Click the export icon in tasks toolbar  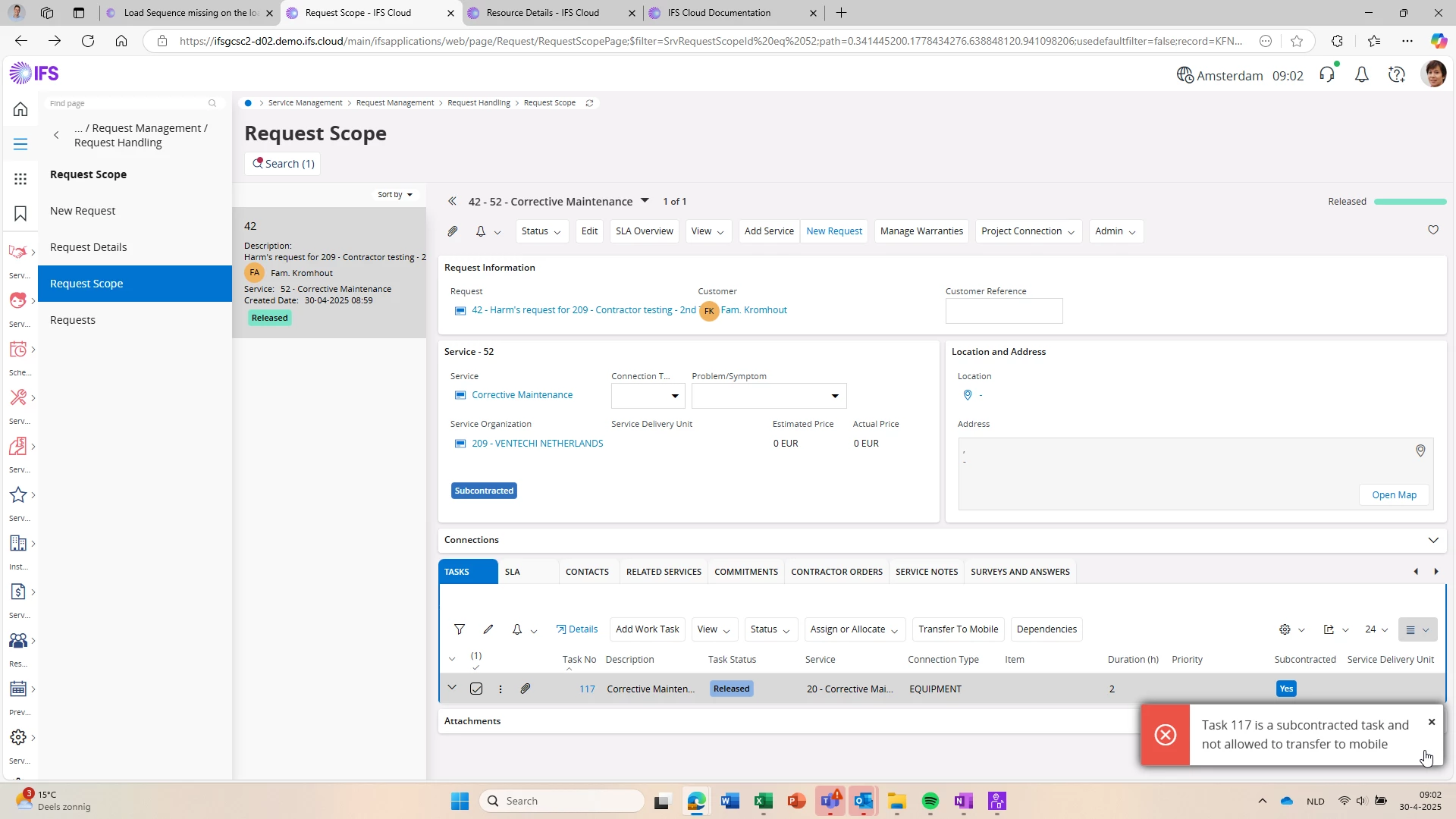pyautogui.click(x=1329, y=629)
